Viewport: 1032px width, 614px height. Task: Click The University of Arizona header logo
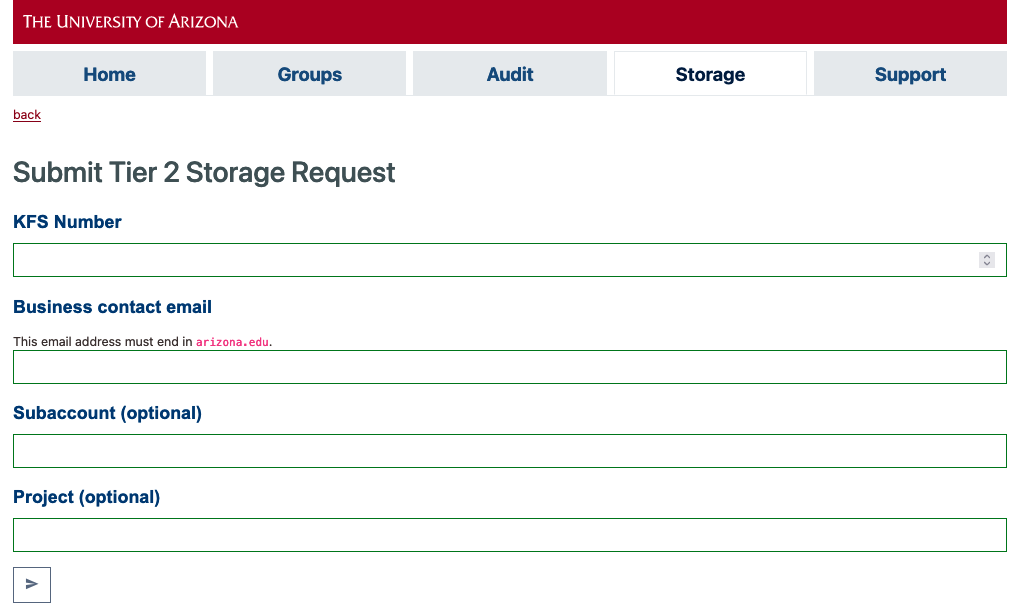coord(130,22)
